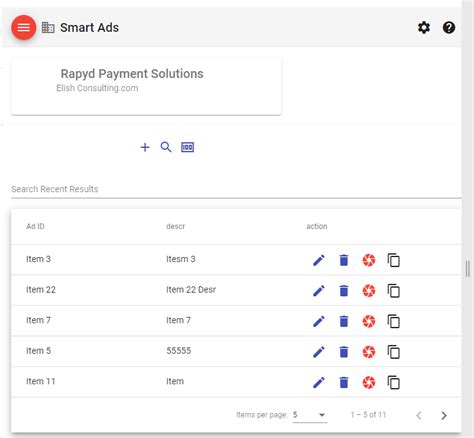This screenshot has width=474, height=438.
Task: Click the Search Recent Results field
Action: click(x=236, y=189)
